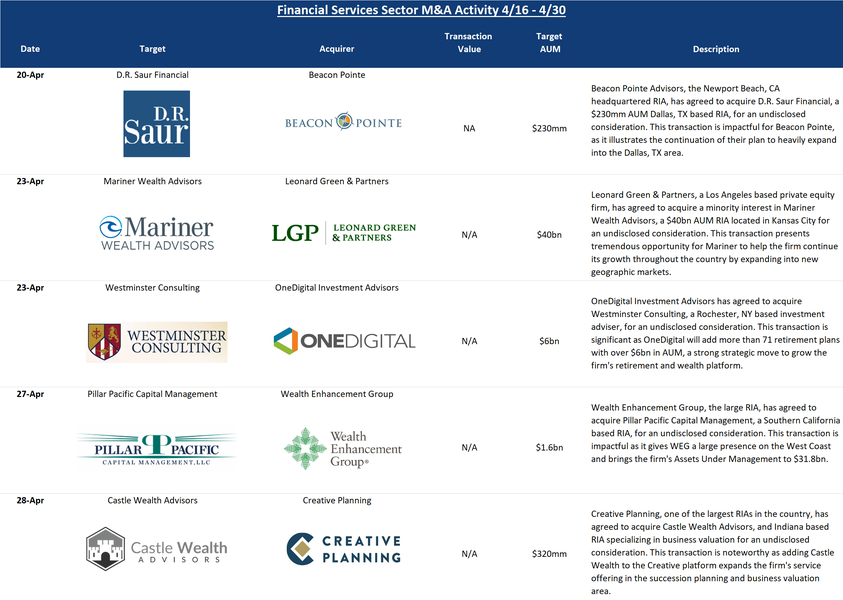
Task: Click the '27-Apr' date cell
Action: click(30, 394)
